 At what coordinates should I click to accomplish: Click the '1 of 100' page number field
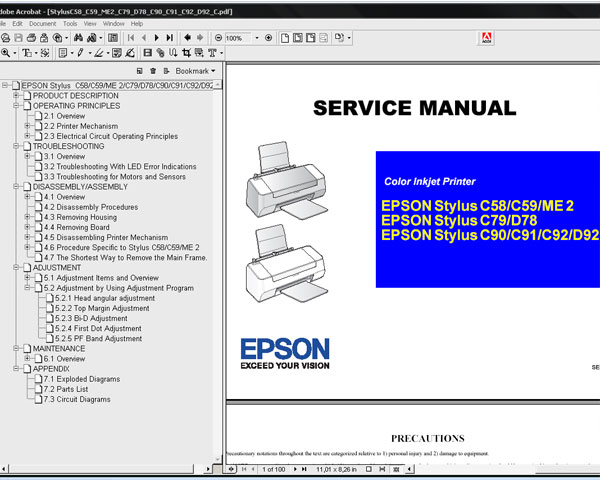click(274, 469)
